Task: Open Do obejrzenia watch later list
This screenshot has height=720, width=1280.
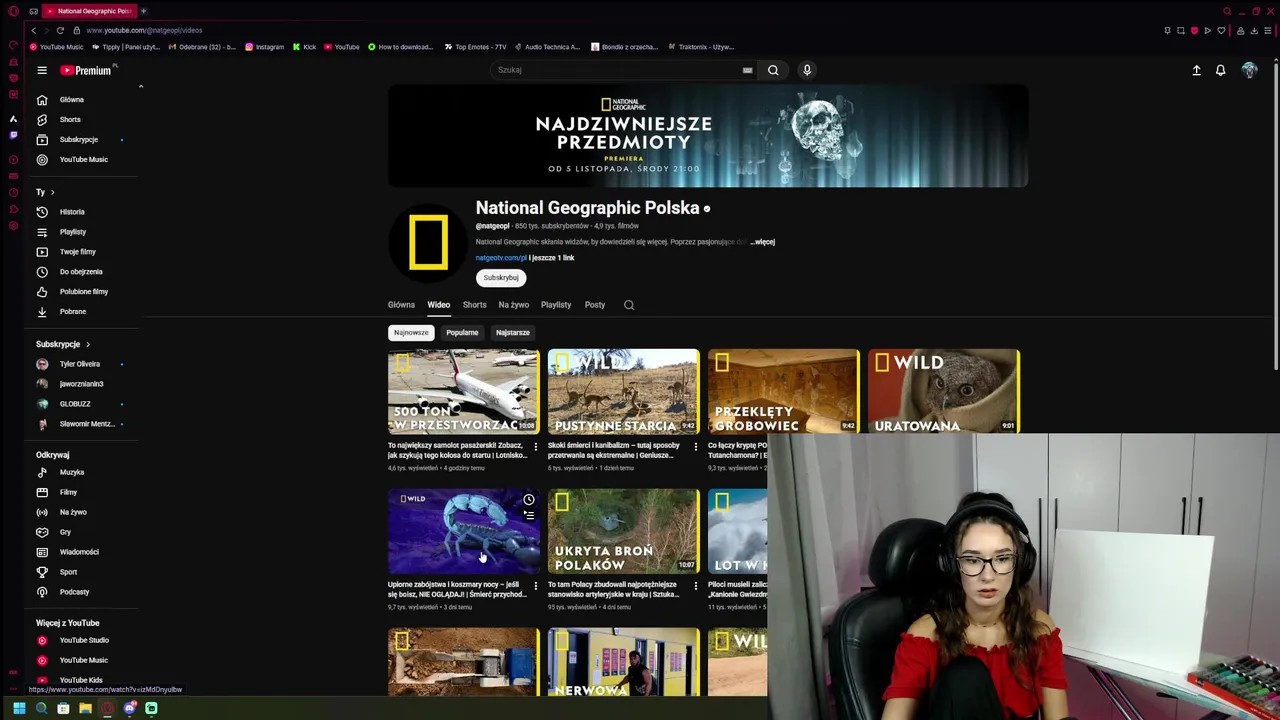Action: pos(80,272)
